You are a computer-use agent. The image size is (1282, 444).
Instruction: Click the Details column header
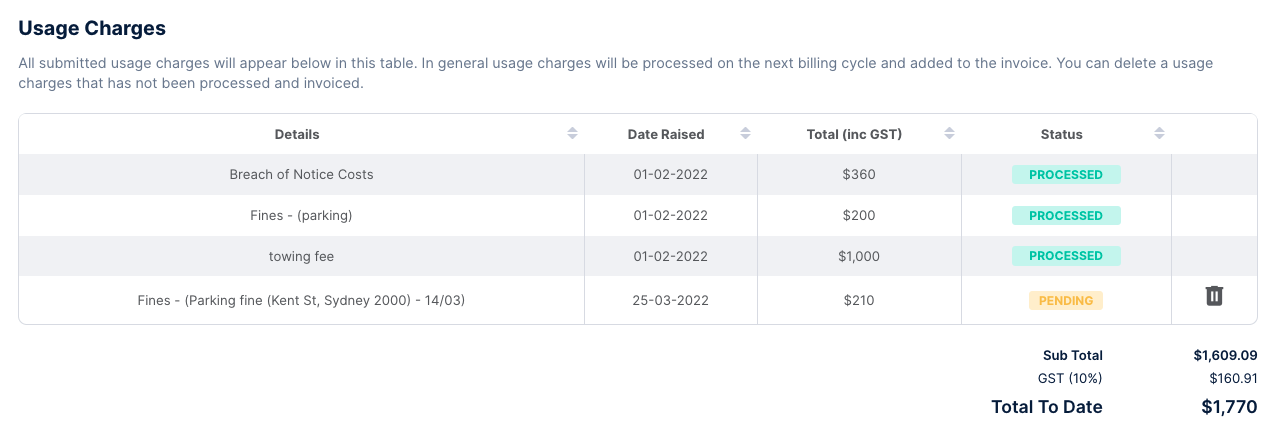pyautogui.click(x=297, y=134)
